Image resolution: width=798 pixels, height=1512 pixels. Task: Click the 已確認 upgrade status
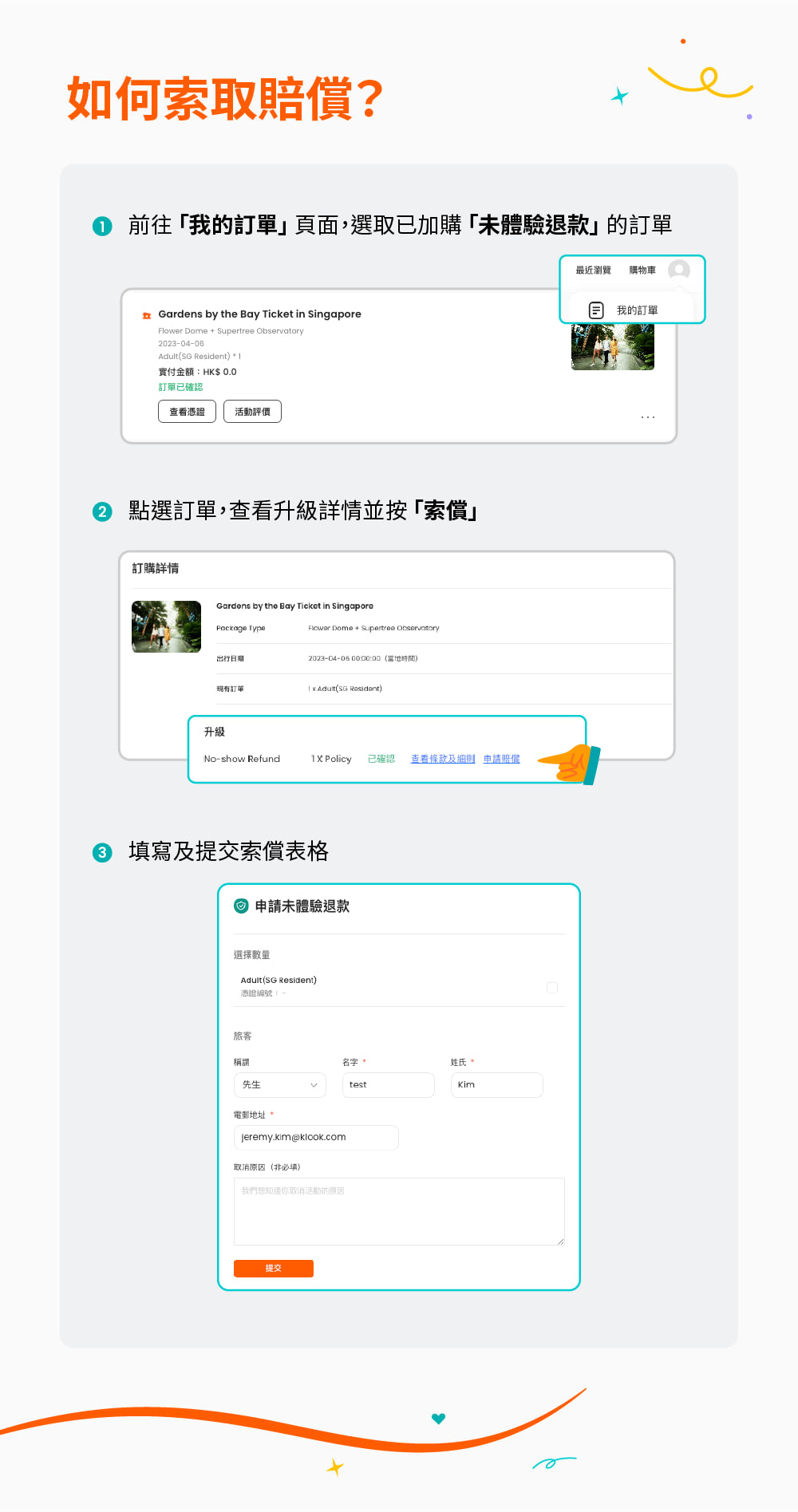click(381, 759)
